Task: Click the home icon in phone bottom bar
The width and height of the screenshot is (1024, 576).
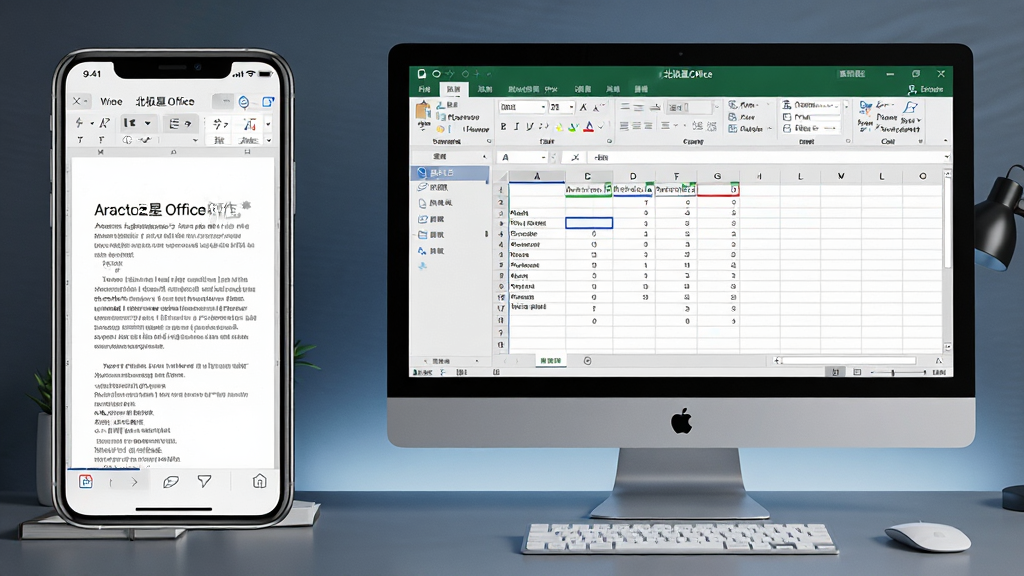Action: 259,481
